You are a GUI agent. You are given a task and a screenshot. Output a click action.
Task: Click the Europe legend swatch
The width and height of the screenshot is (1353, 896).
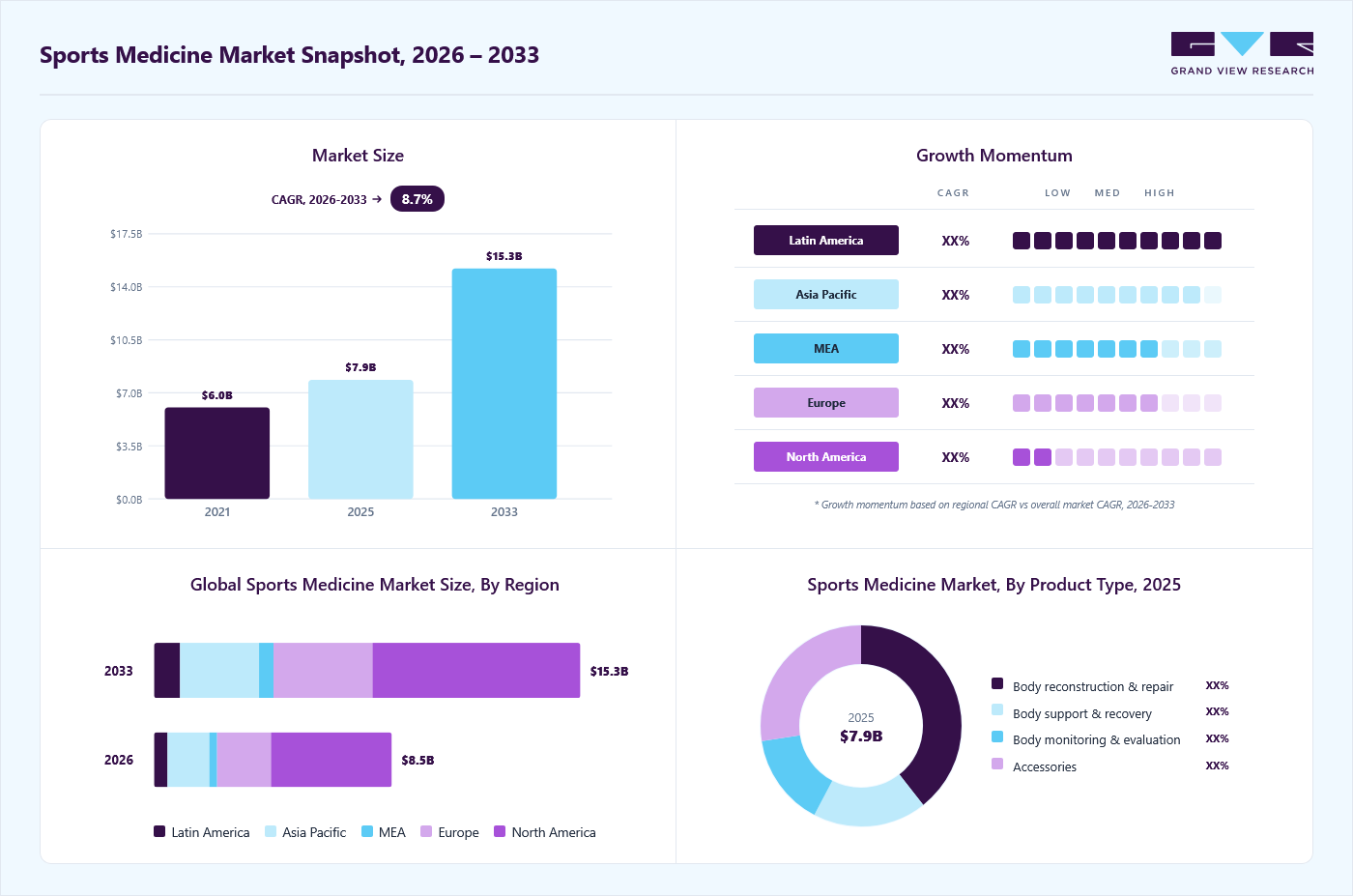(426, 831)
